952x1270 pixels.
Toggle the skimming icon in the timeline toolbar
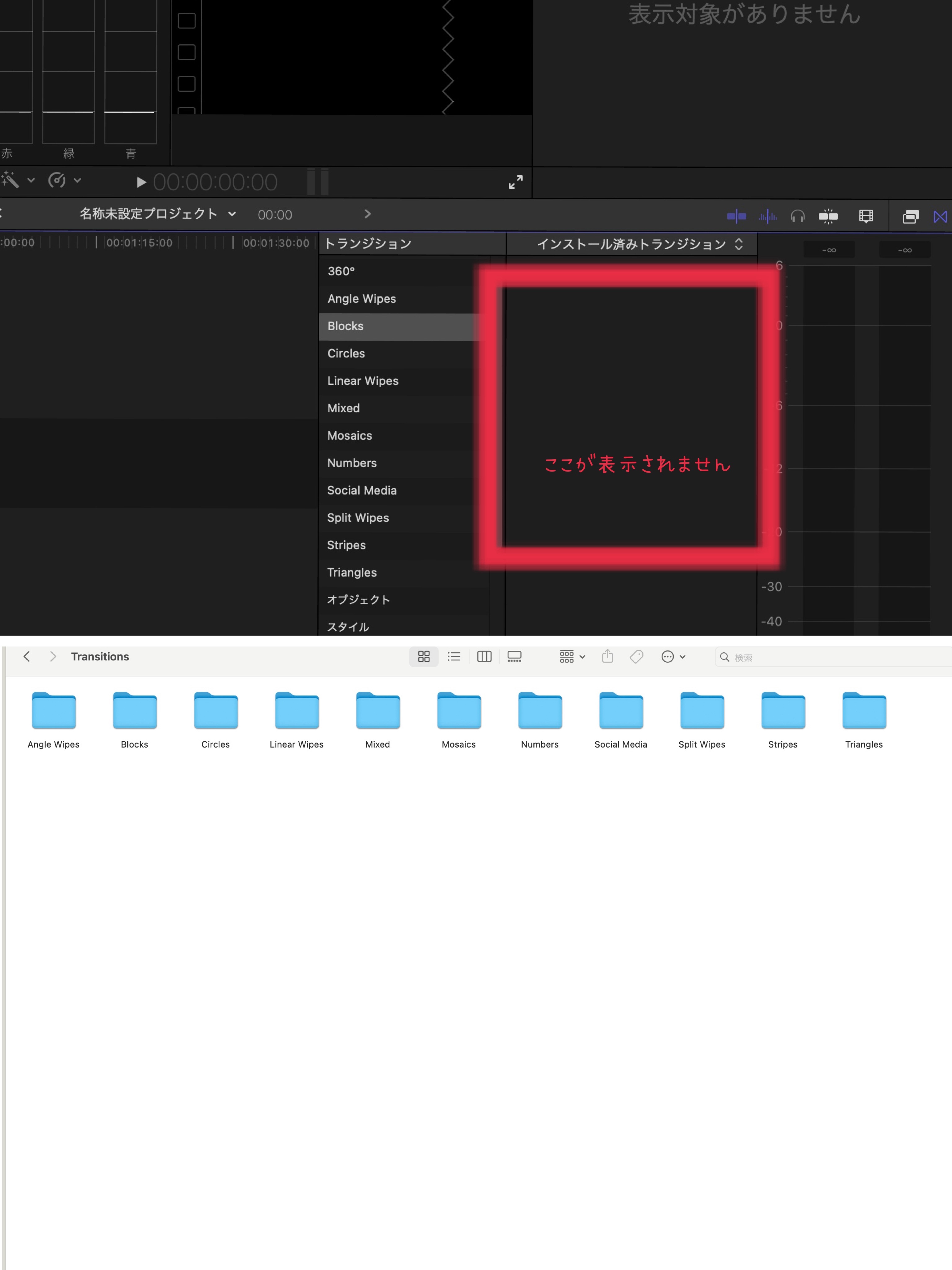736,216
